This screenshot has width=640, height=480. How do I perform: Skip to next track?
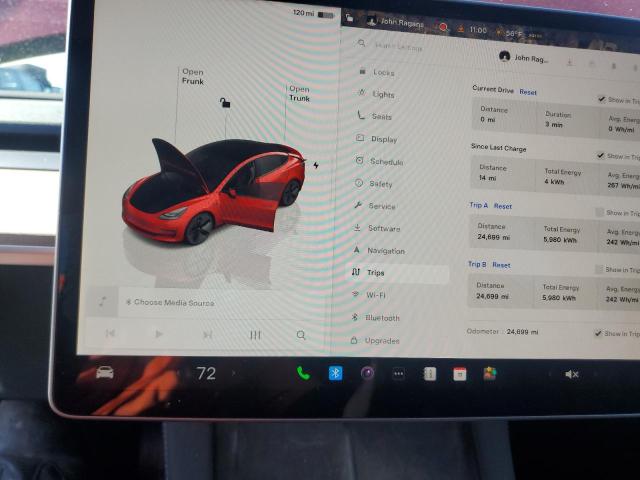pos(207,335)
